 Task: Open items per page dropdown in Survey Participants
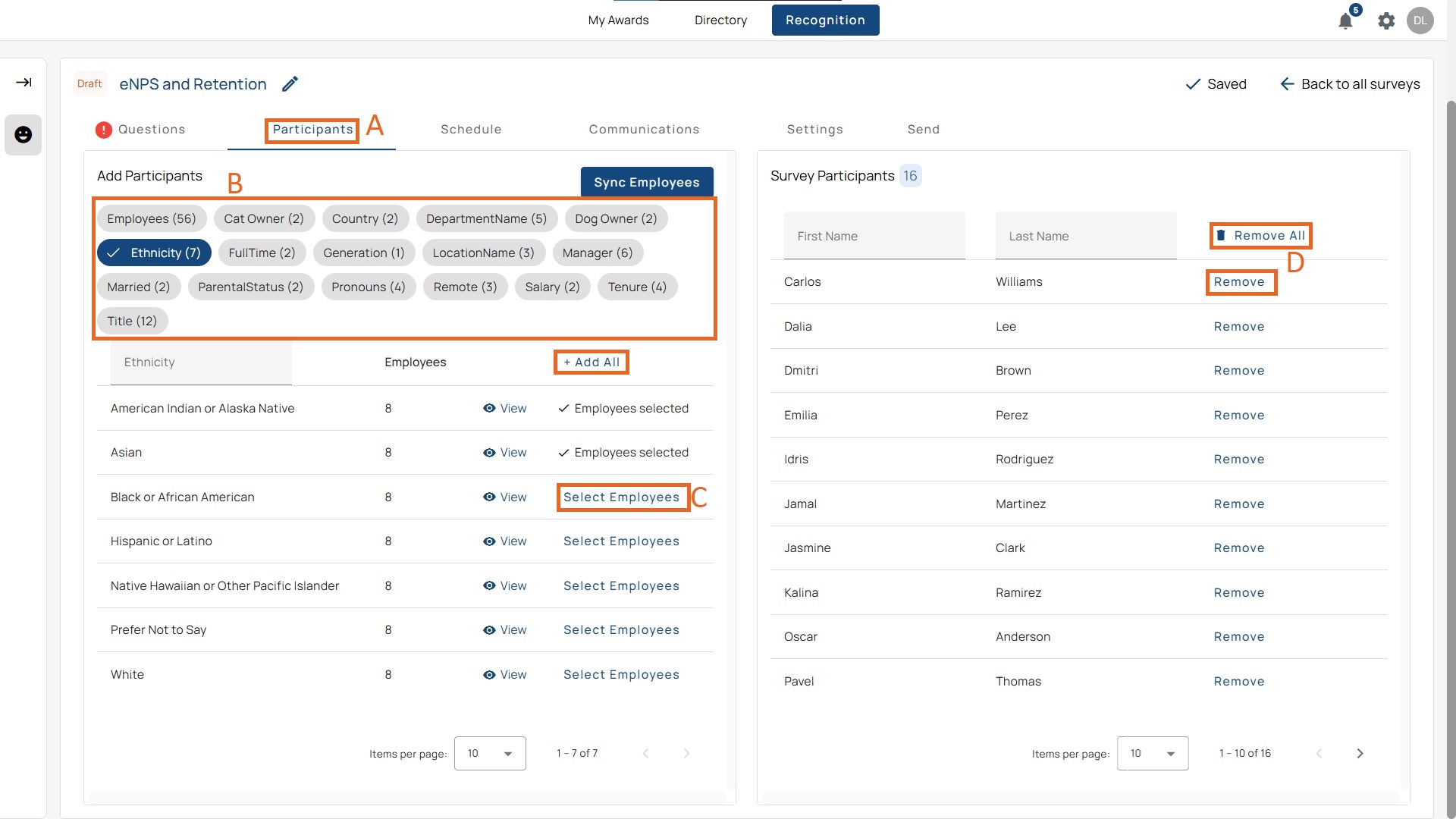point(1153,753)
